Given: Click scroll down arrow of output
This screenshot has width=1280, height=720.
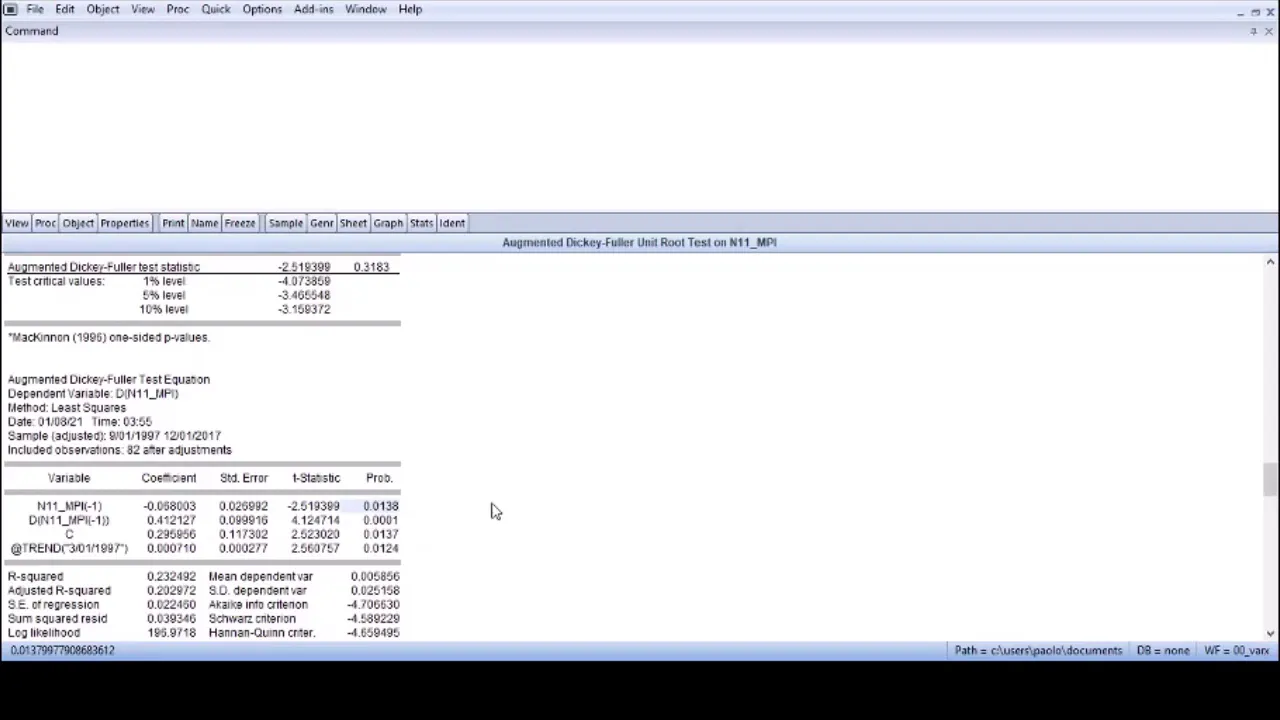Looking at the screenshot, I should pyautogui.click(x=1270, y=632).
